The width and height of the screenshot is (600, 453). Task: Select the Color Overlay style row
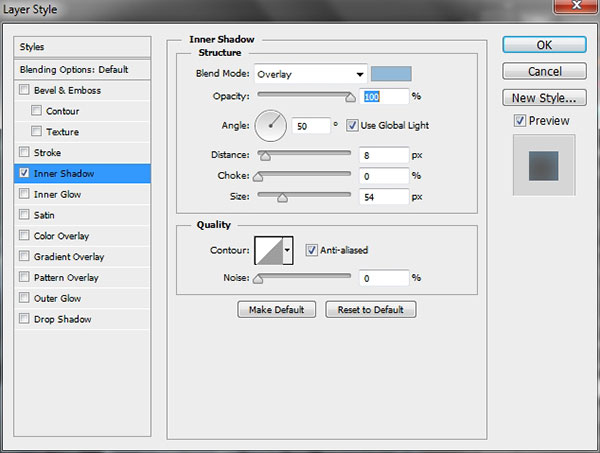point(82,235)
